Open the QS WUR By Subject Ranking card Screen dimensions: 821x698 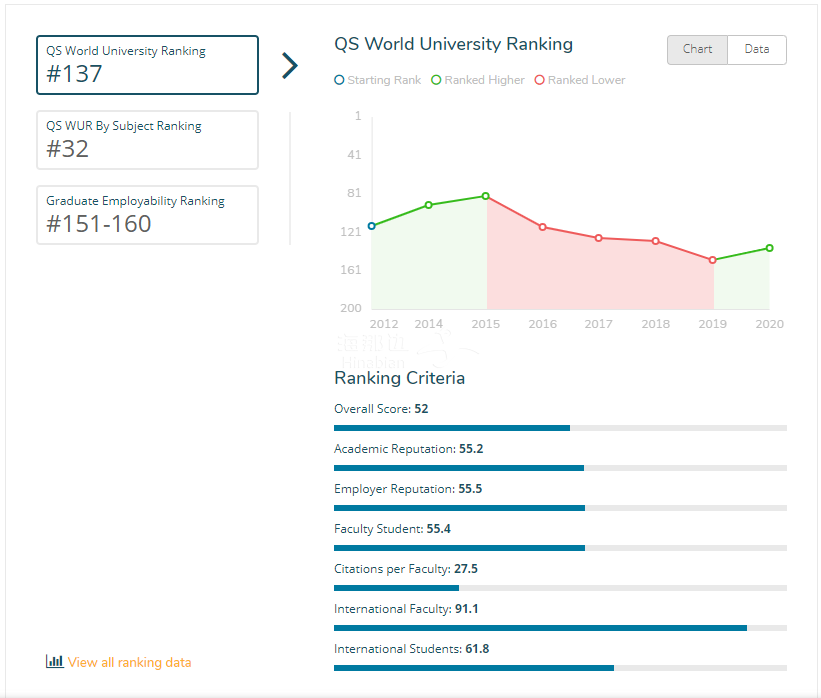tap(147, 140)
